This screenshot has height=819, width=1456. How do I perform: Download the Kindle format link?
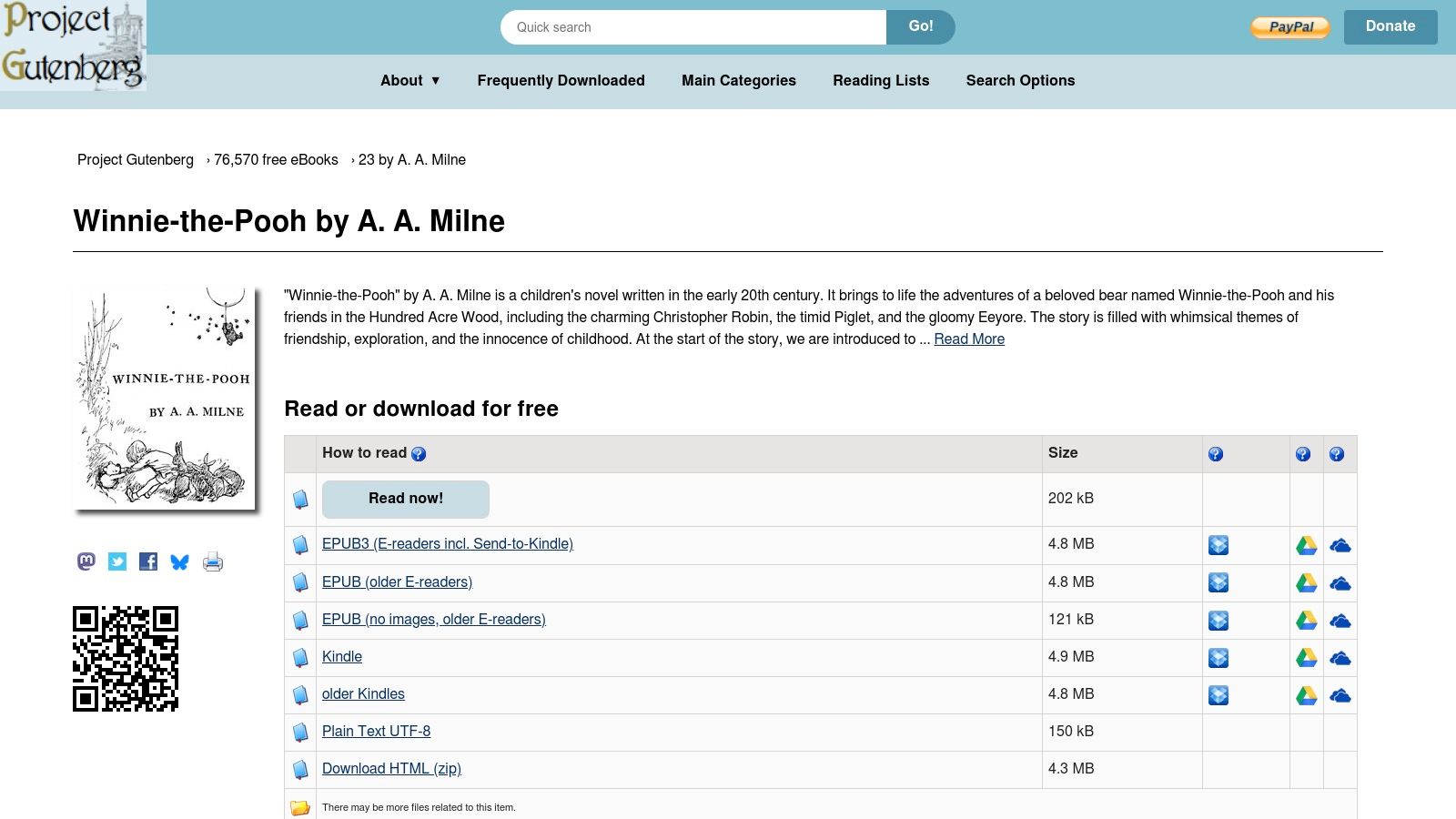pyautogui.click(x=342, y=657)
